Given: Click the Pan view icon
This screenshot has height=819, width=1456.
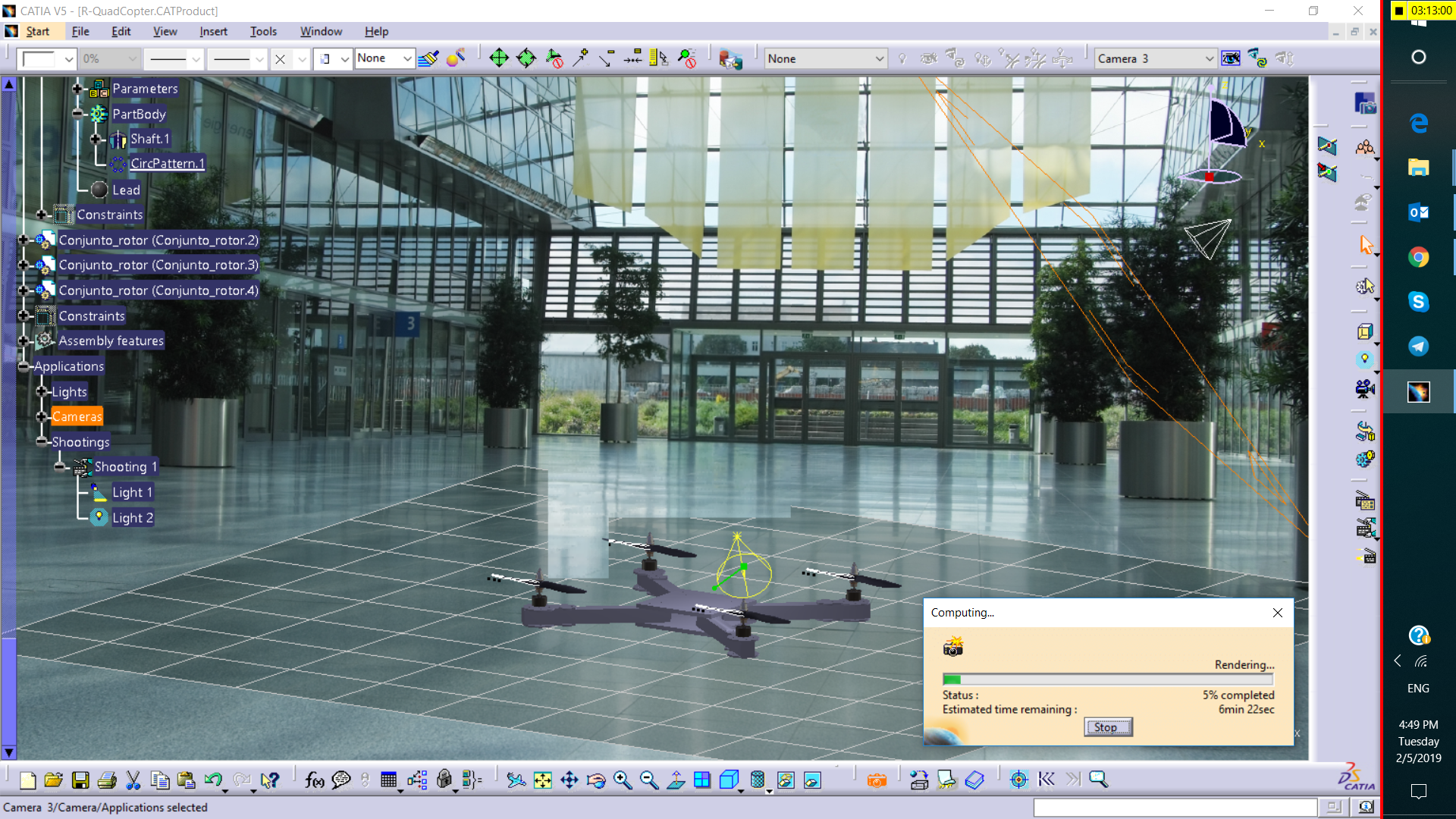Looking at the screenshot, I should (570, 780).
